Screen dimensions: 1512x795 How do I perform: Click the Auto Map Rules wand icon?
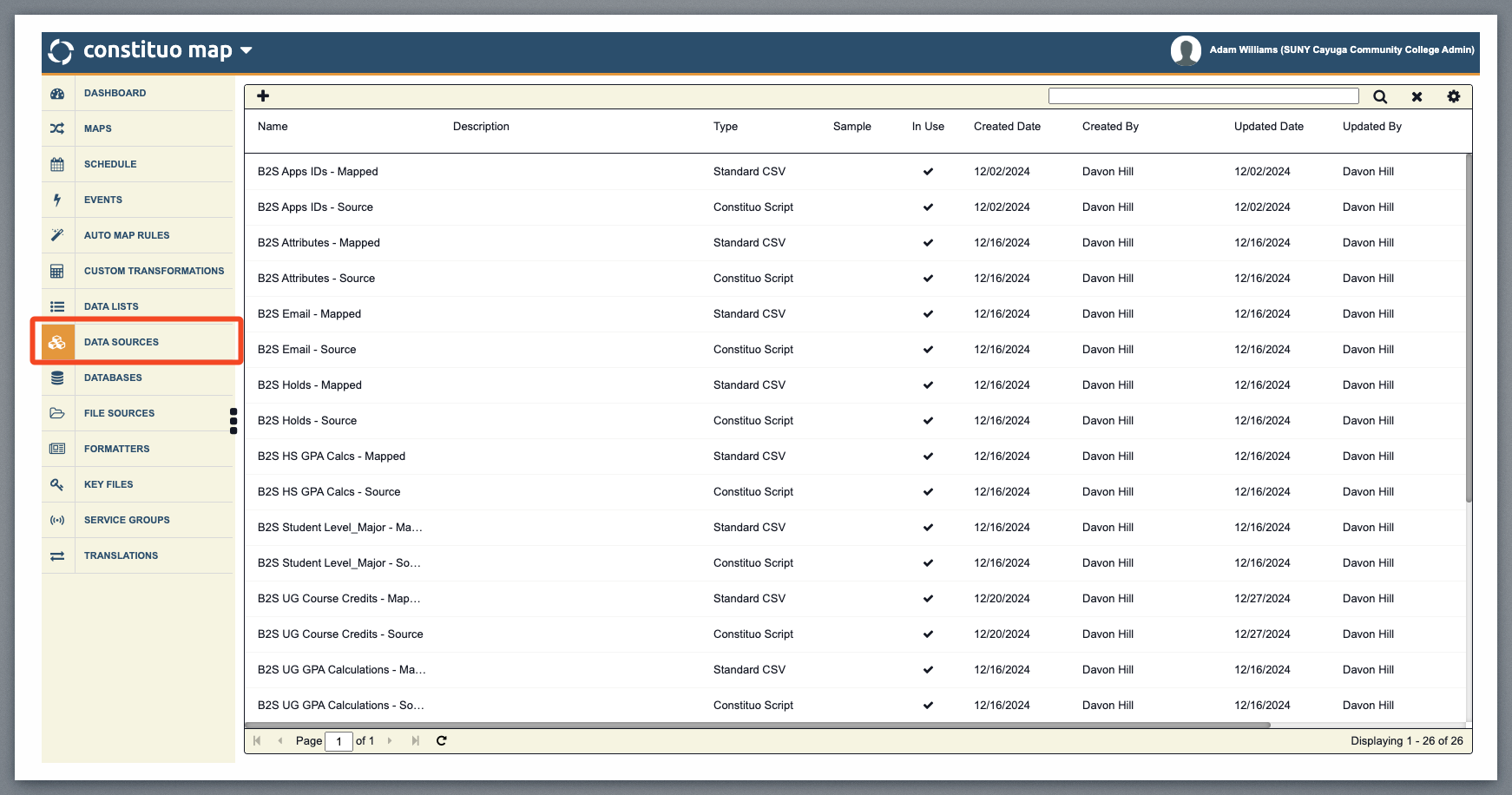(x=57, y=235)
